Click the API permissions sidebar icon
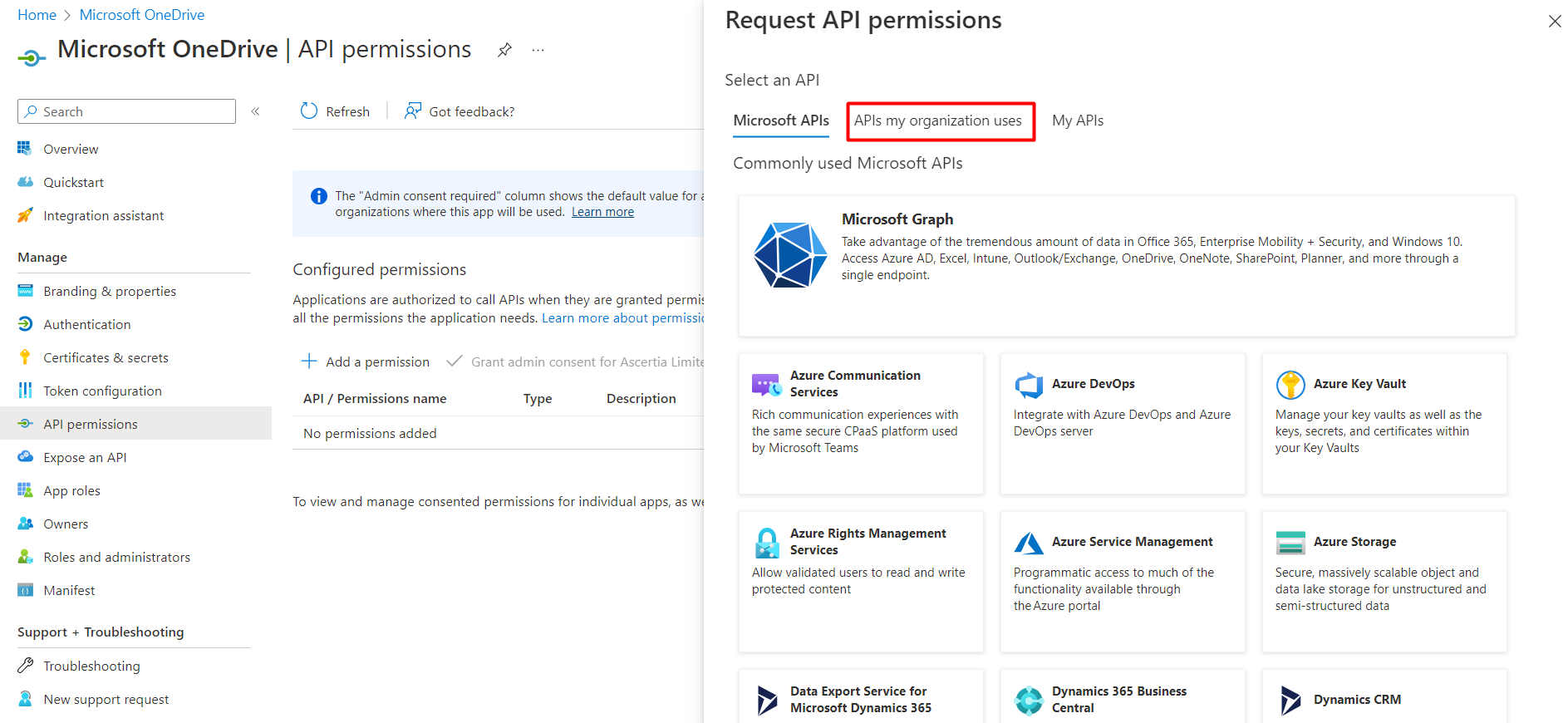 click(x=25, y=424)
